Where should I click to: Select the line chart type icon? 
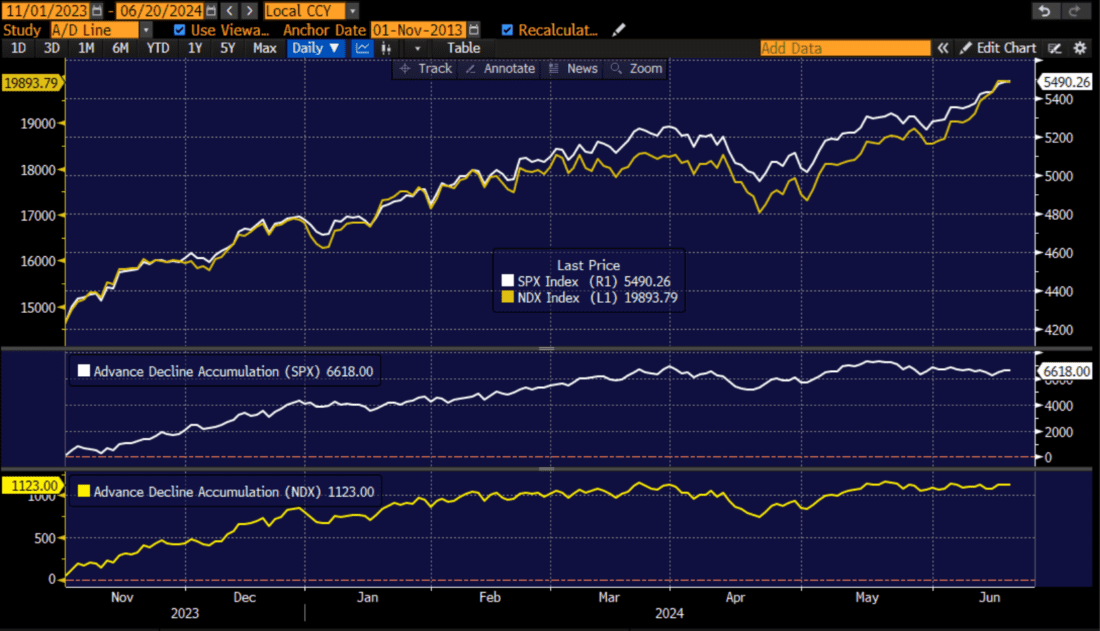coord(362,48)
